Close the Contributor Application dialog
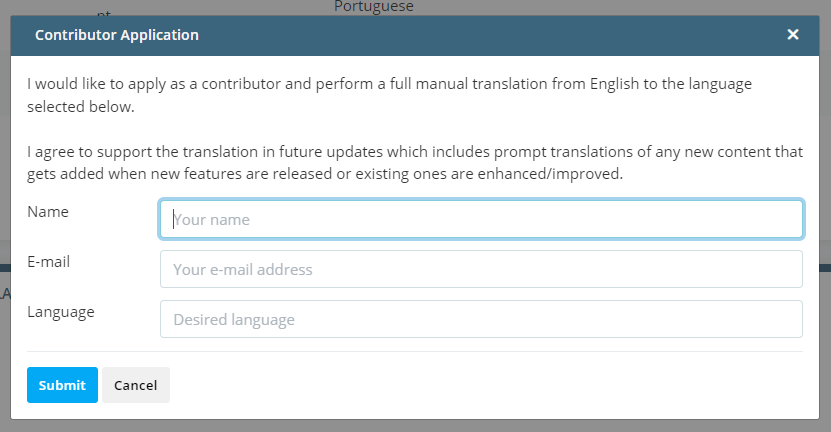The height and width of the screenshot is (432, 831). pyautogui.click(x=793, y=34)
